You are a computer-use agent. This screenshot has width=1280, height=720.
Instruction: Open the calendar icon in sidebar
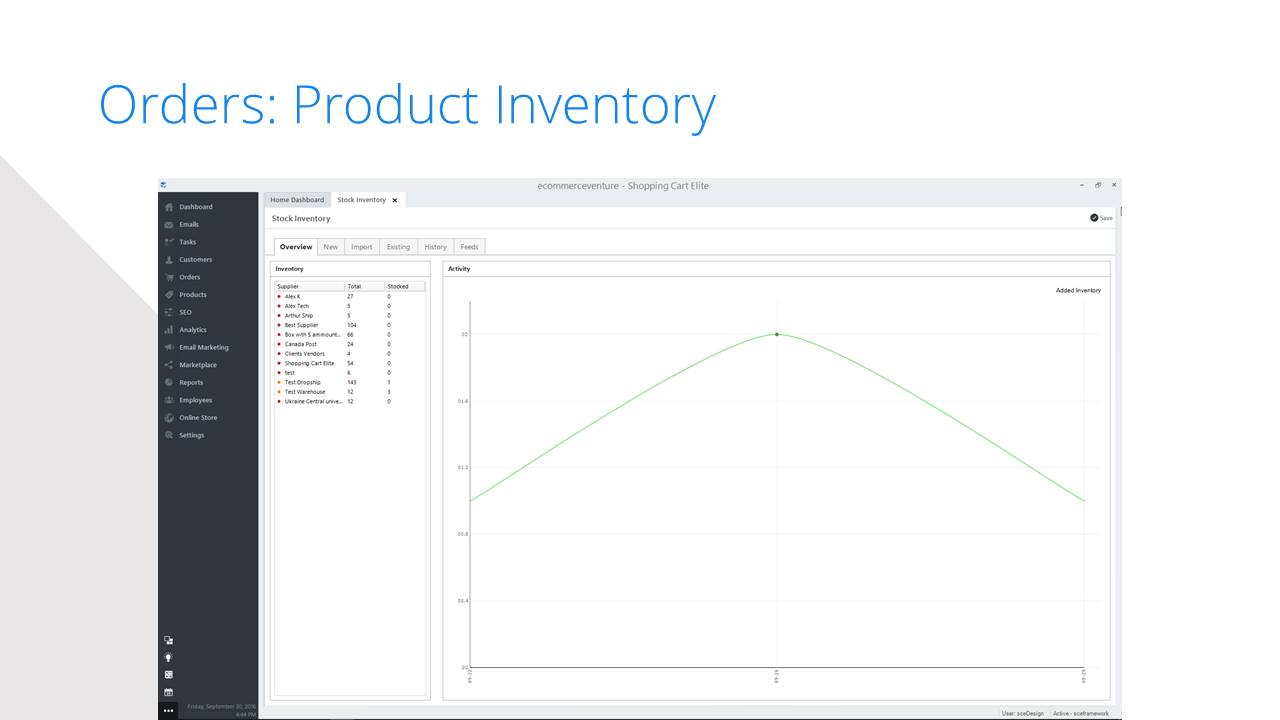tap(168, 692)
